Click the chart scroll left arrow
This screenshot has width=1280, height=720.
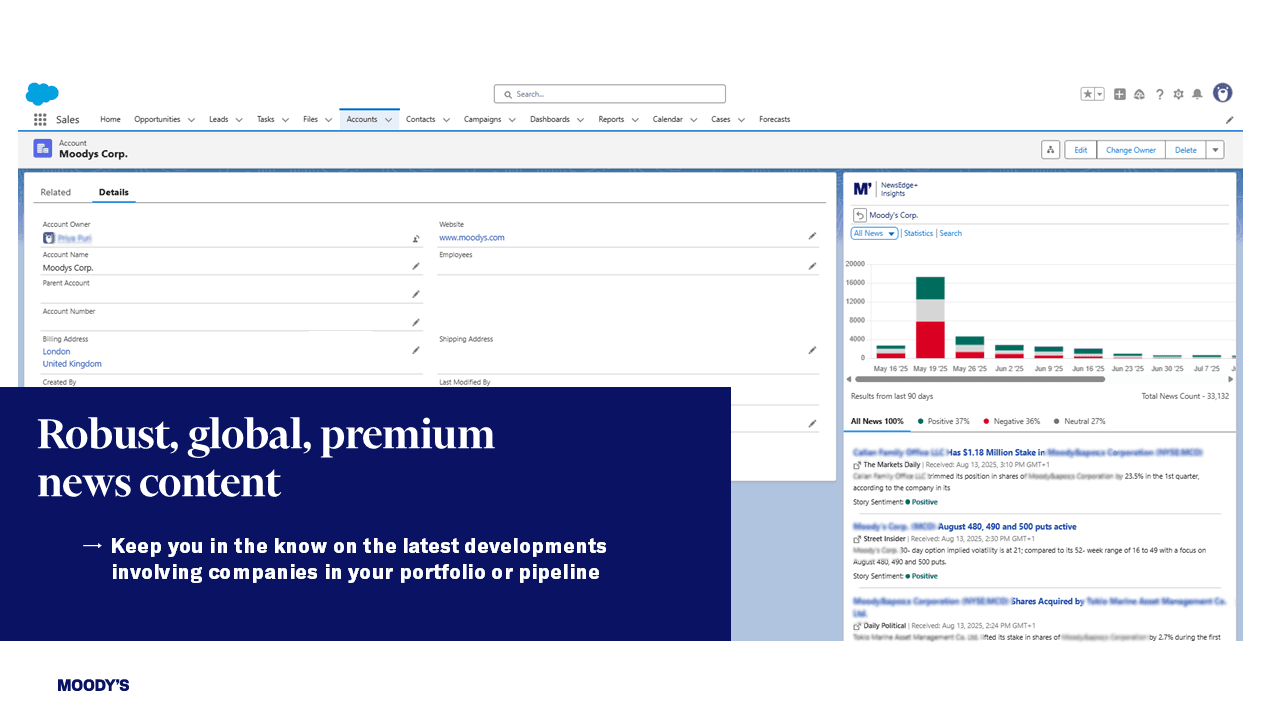click(x=849, y=379)
